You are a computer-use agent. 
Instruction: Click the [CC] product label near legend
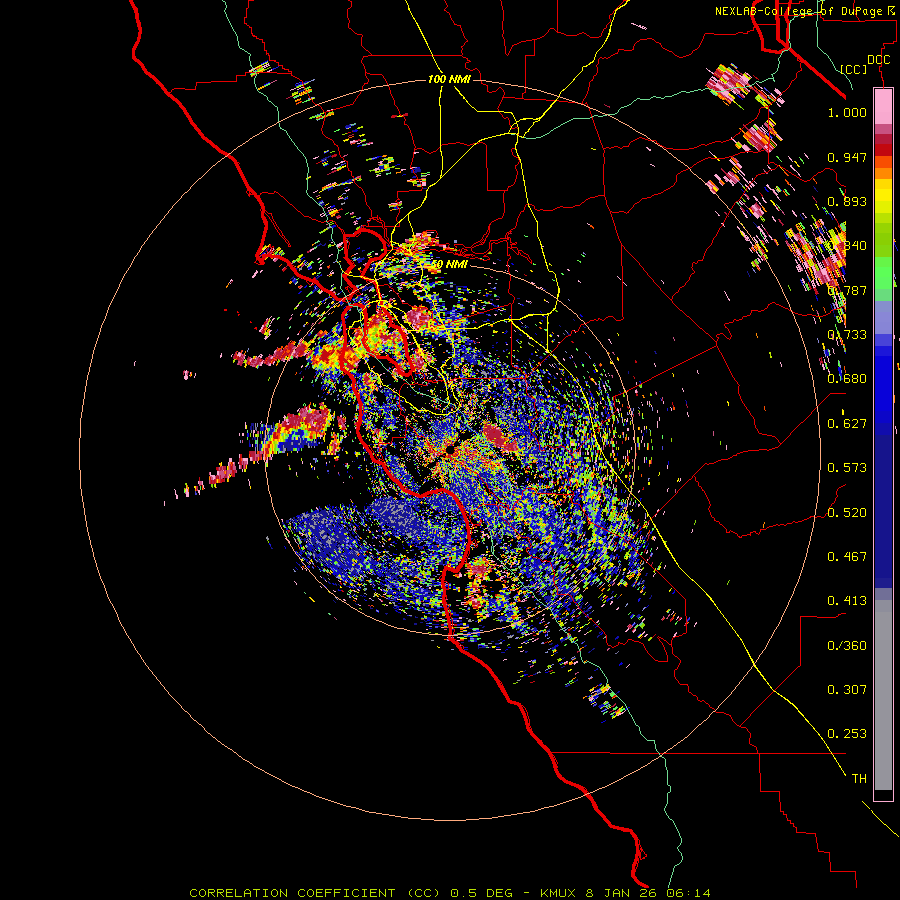point(854,69)
